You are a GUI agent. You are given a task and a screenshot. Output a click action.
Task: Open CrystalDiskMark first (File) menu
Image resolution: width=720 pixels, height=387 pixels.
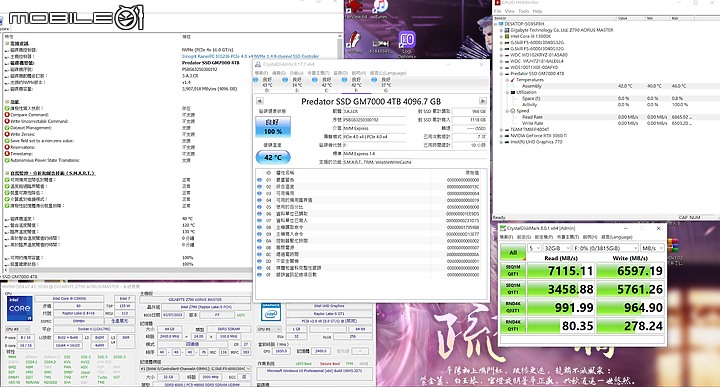(506, 237)
